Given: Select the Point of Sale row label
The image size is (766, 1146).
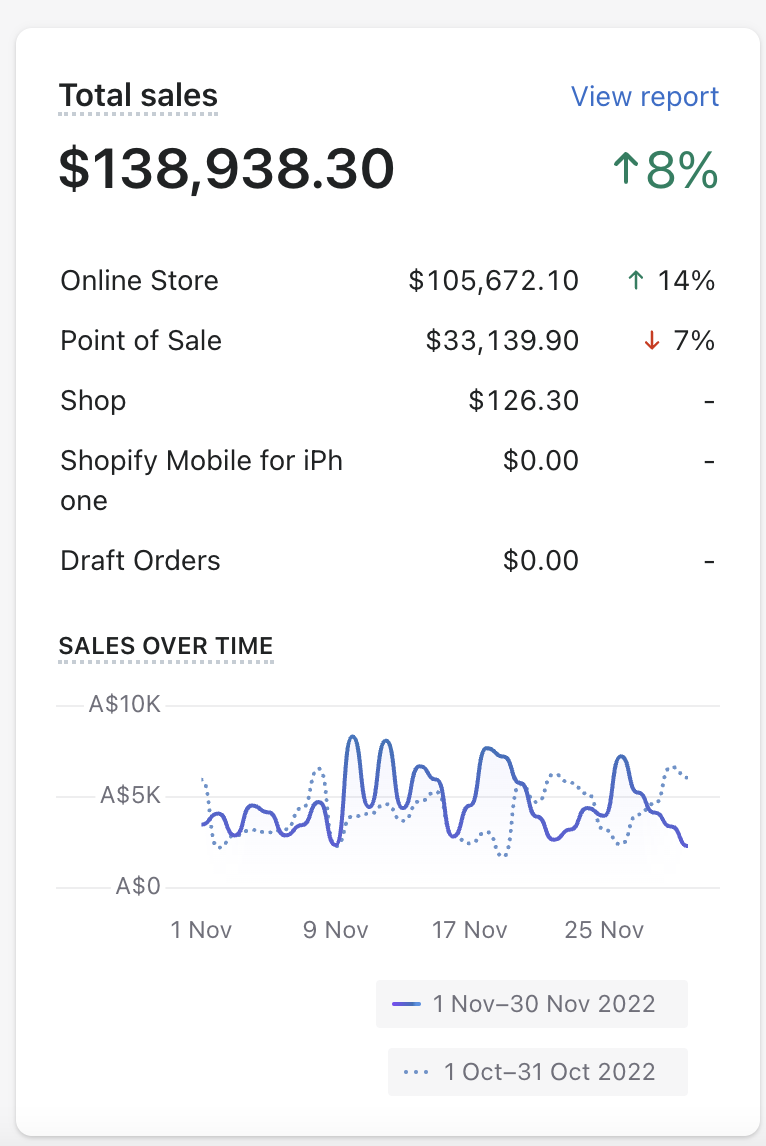Looking at the screenshot, I should click(x=141, y=341).
